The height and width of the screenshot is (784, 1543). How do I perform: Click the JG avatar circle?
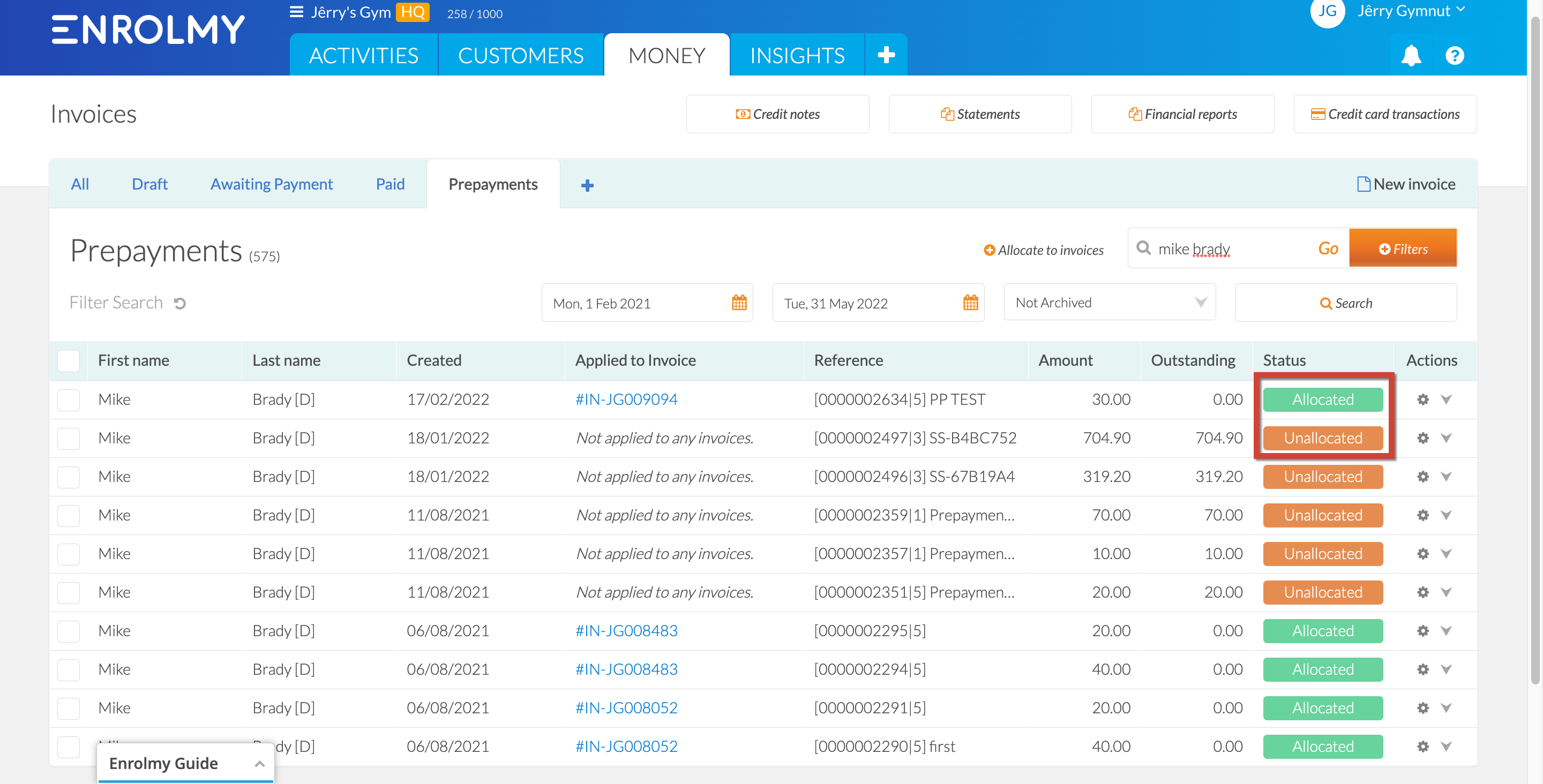tap(1328, 11)
